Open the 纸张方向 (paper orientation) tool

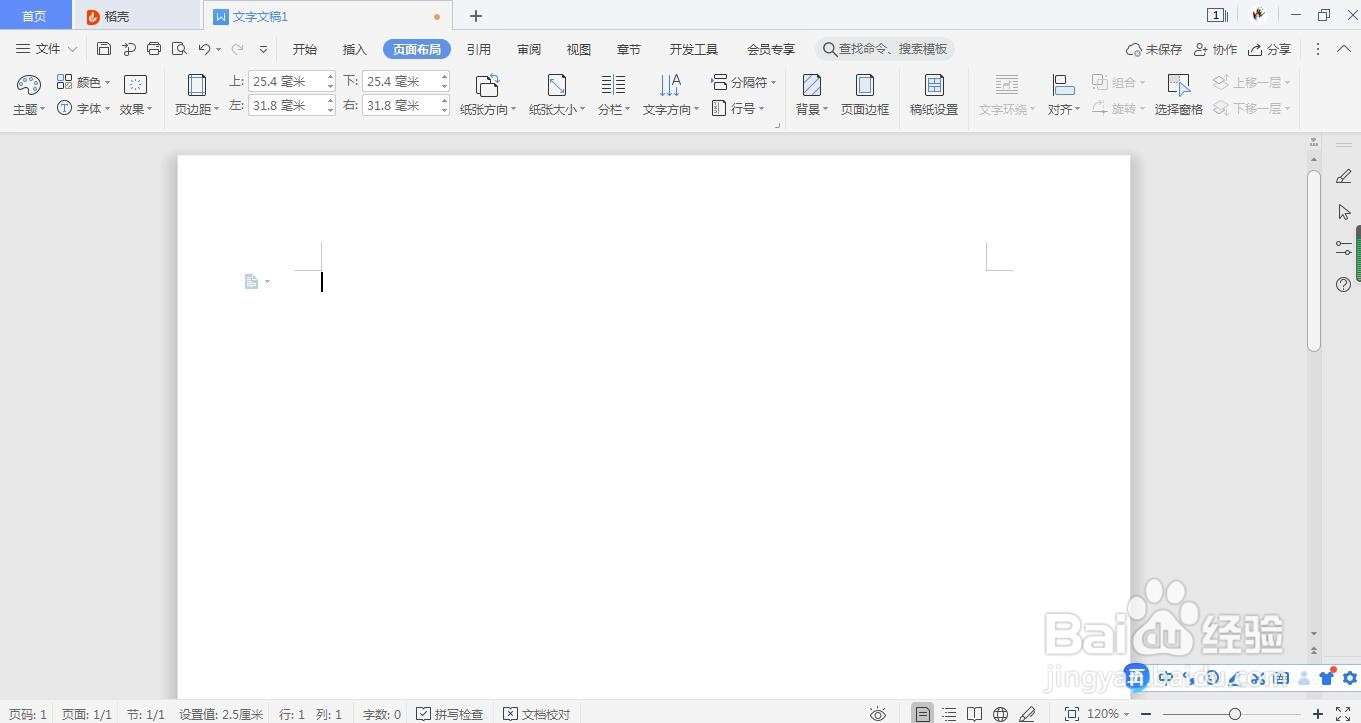click(486, 93)
